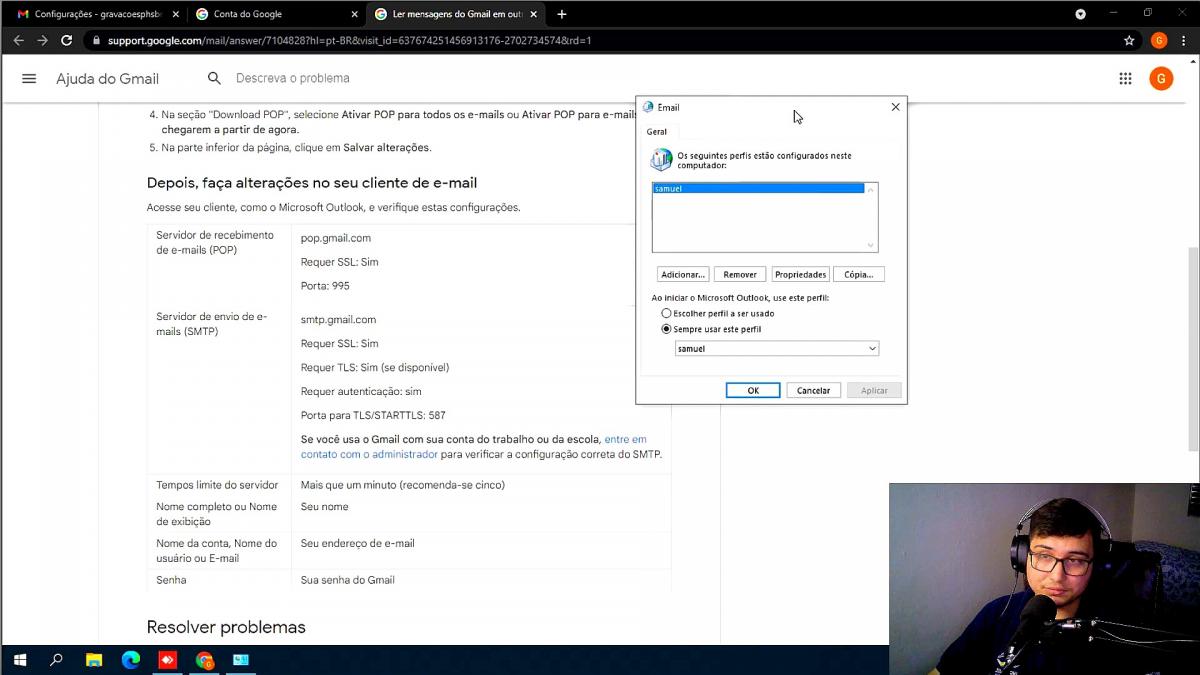Click the Requer autenticação: sim text

pos(361,391)
